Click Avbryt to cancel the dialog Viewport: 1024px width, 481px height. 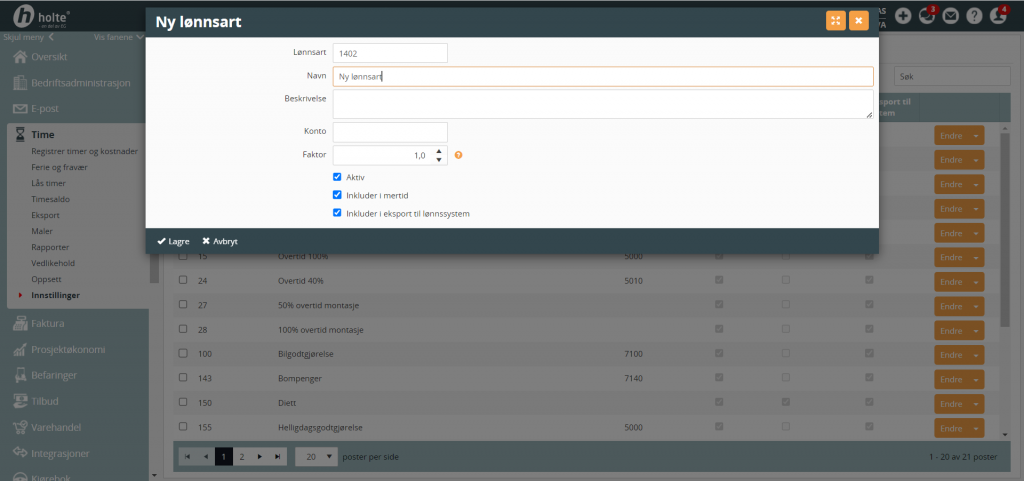pos(220,241)
